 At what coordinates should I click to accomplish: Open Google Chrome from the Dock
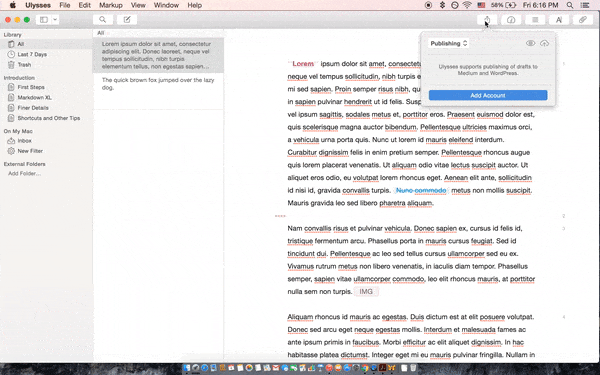365,368
